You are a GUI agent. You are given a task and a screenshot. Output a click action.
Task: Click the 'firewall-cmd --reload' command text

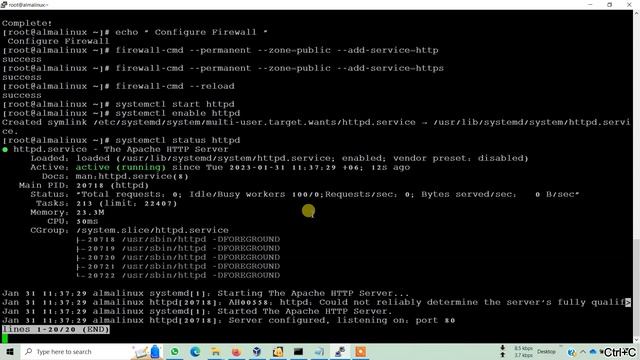point(175,86)
